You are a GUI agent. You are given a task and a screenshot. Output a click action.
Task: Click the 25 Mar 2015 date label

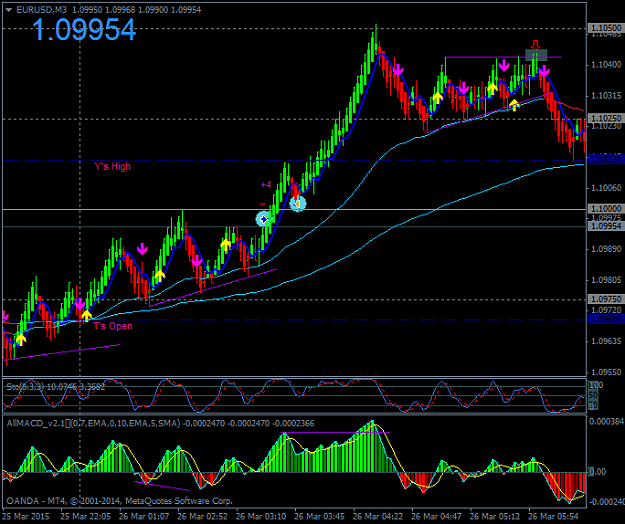tap(26, 516)
